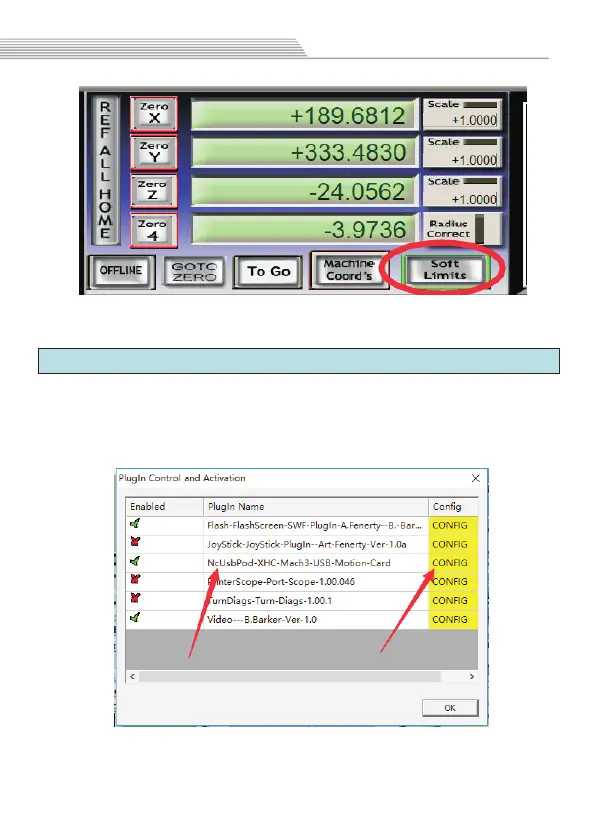Click the horizontal scrollbar left arrow

coord(132,676)
